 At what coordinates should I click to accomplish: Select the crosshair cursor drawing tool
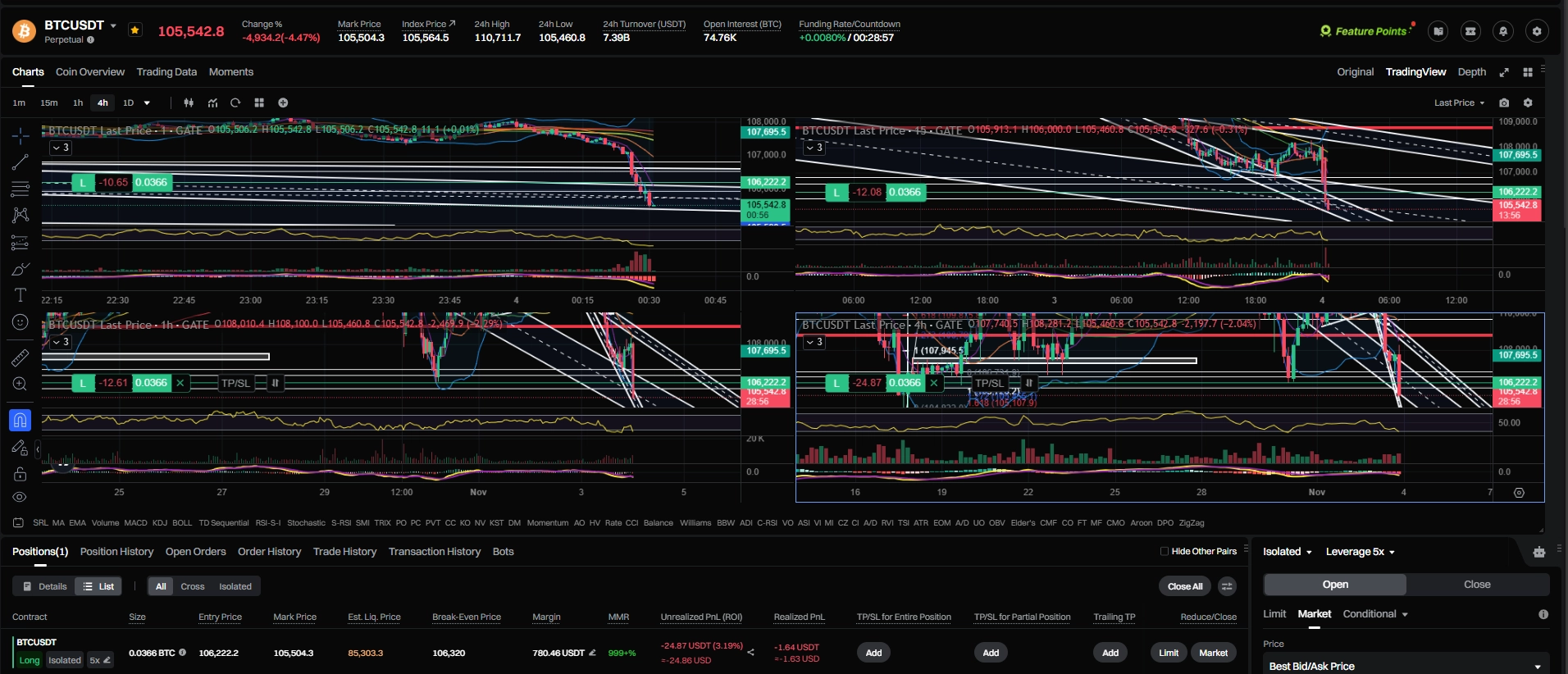pyautogui.click(x=21, y=135)
